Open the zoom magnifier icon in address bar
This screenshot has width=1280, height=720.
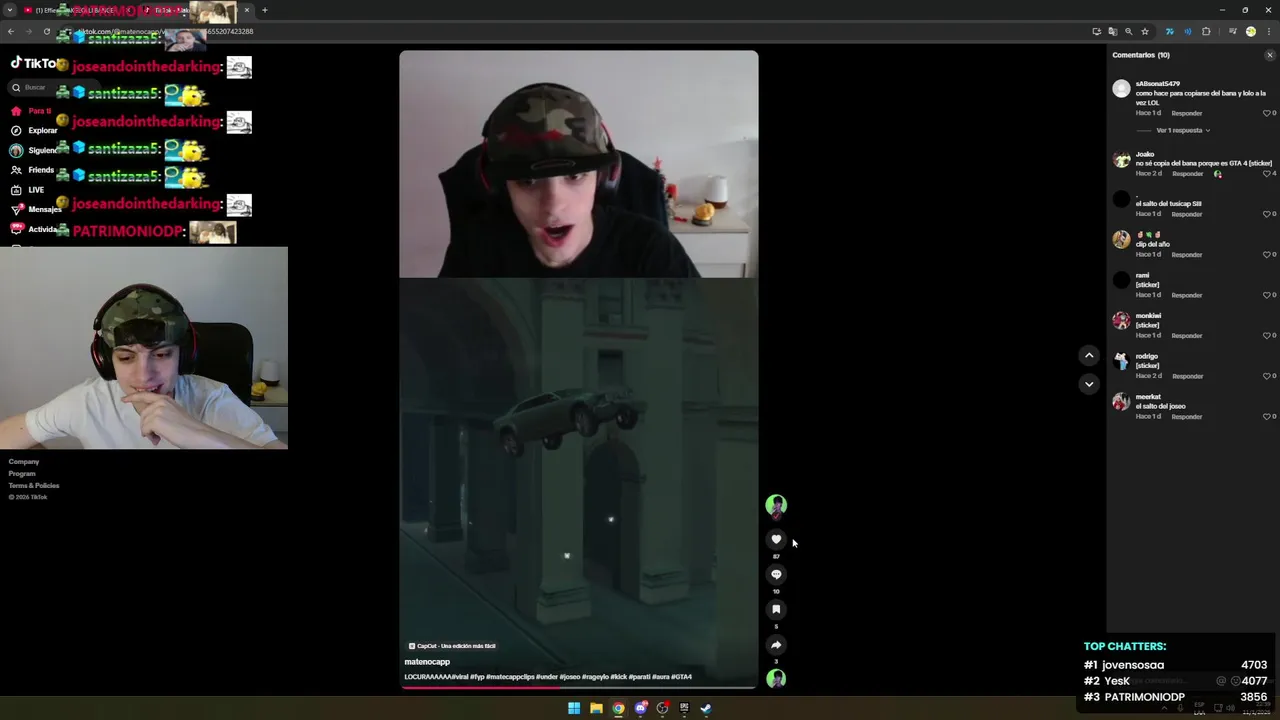1129,31
